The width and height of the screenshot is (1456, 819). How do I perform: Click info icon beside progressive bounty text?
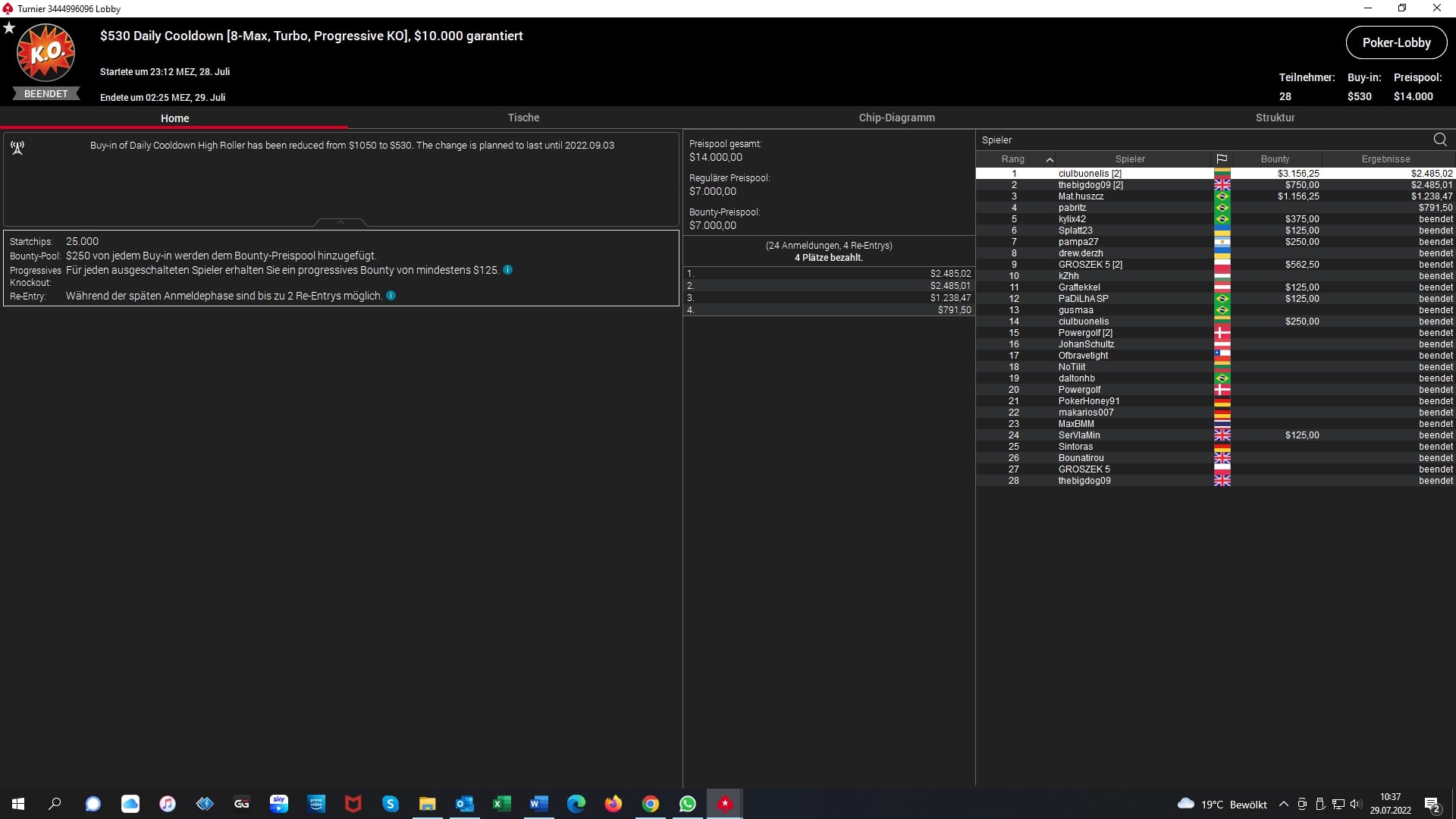tap(507, 270)
